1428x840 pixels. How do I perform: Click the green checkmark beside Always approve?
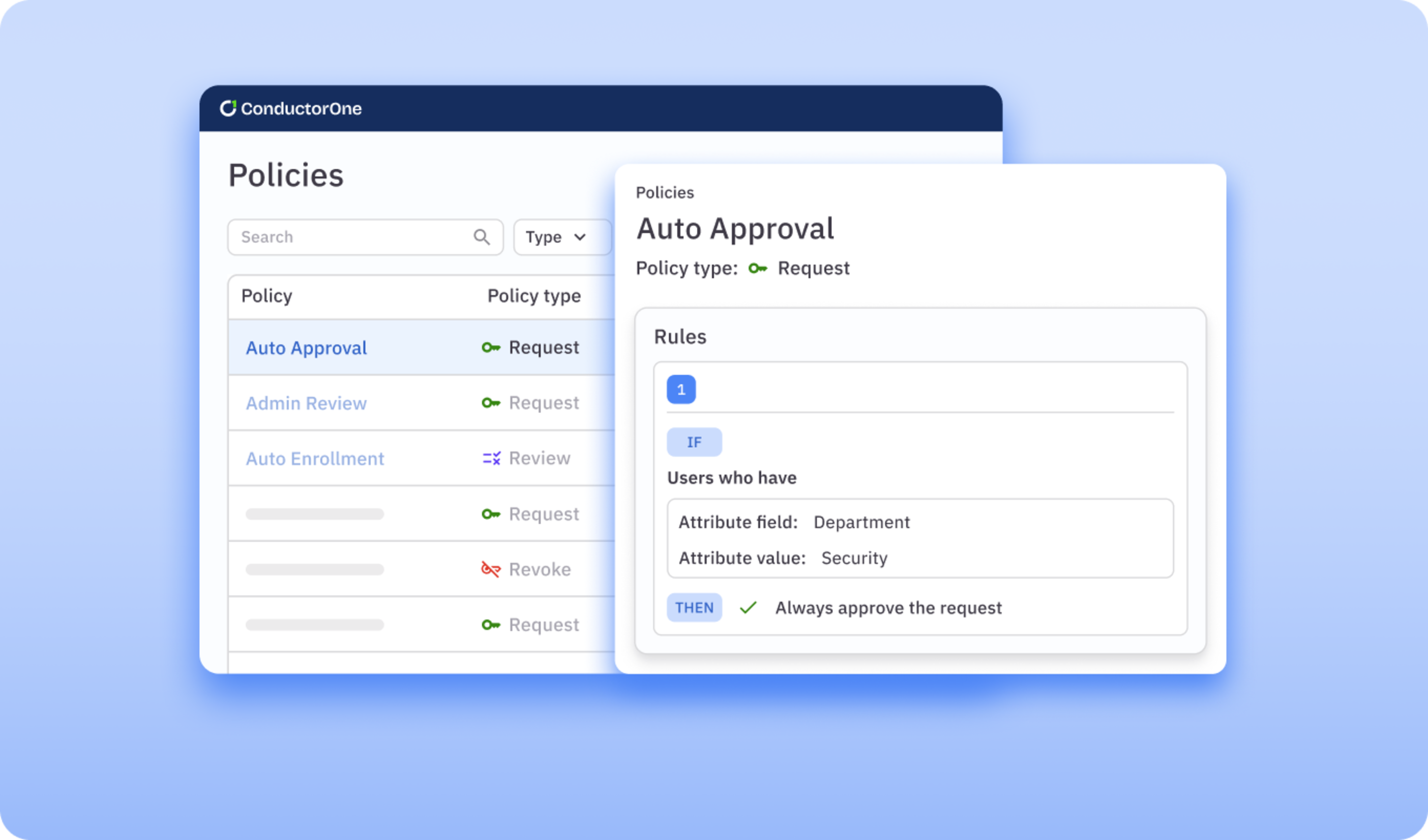click(748, 608)
